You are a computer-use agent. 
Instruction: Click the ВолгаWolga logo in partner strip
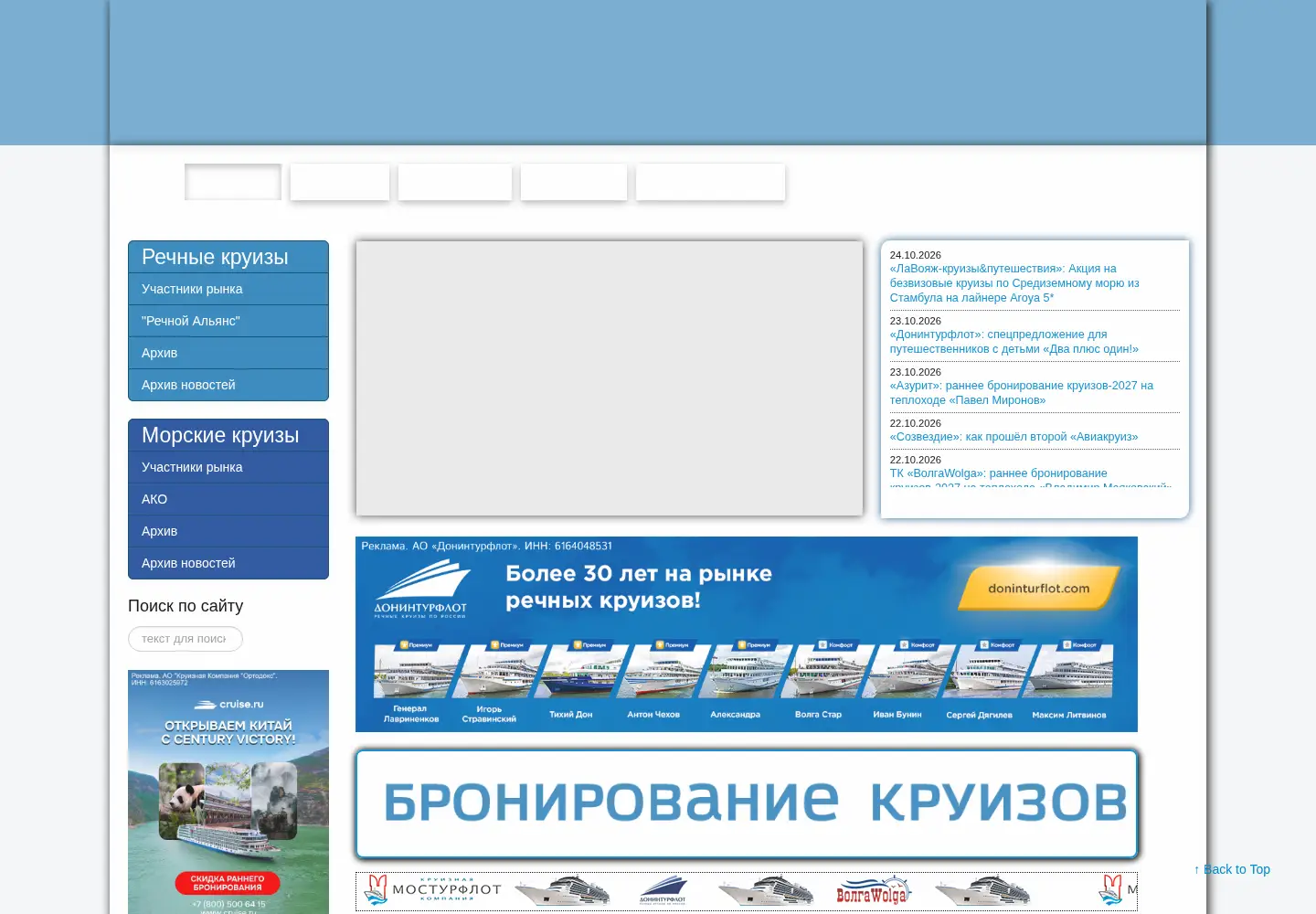coord(873,890)
